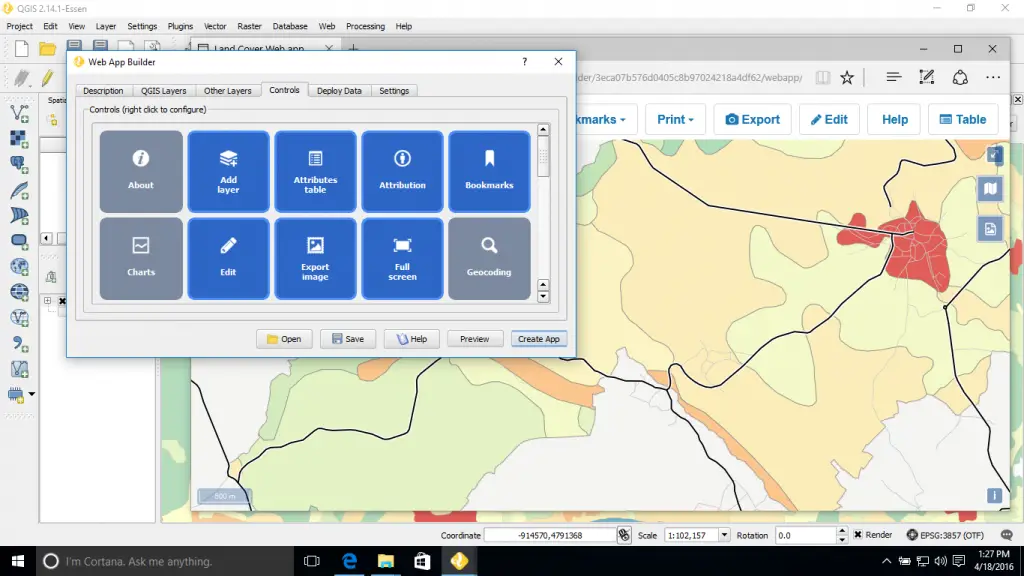Toggle the Add layer control tile

(228, 171)
